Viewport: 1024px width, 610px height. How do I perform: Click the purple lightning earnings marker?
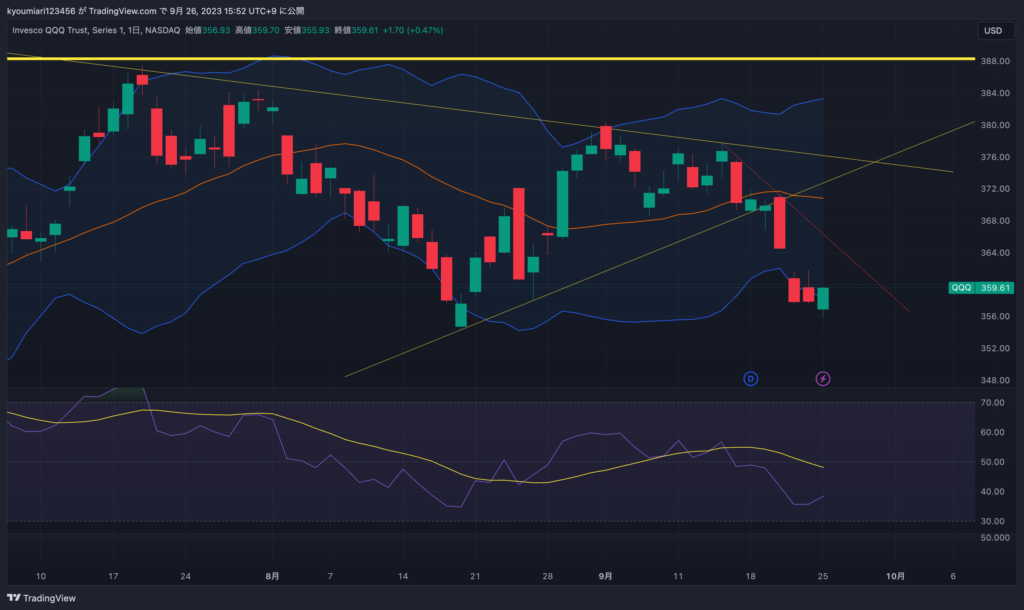(823, 379)
